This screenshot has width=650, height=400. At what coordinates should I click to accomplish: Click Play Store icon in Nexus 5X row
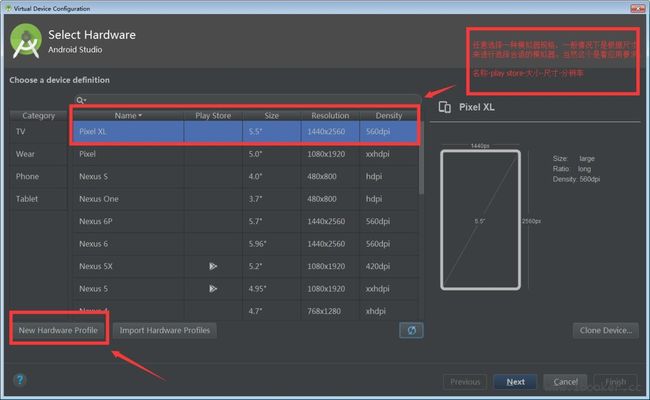point(213,266)
